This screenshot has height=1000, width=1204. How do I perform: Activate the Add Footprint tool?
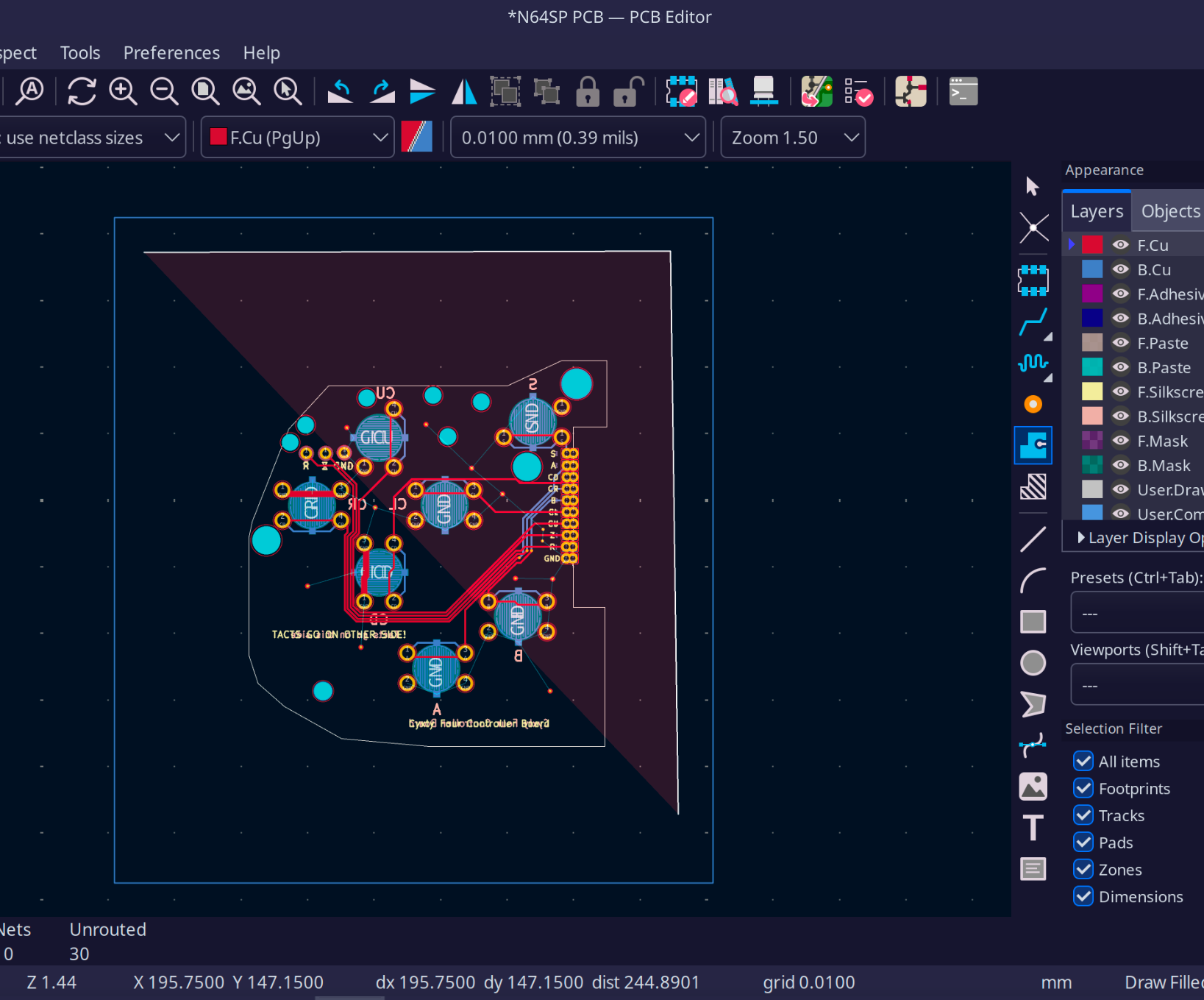pyautogui.click(x=1033, y=280)
